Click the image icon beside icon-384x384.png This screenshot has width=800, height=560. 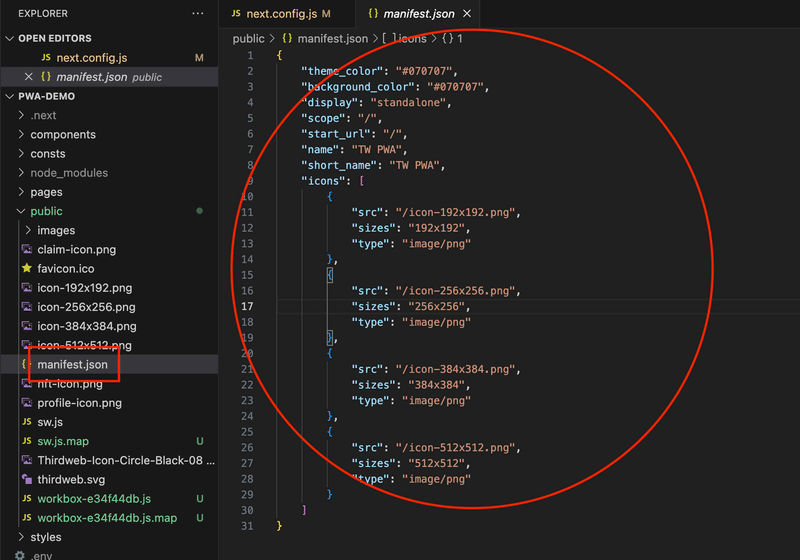click(27, 325)
